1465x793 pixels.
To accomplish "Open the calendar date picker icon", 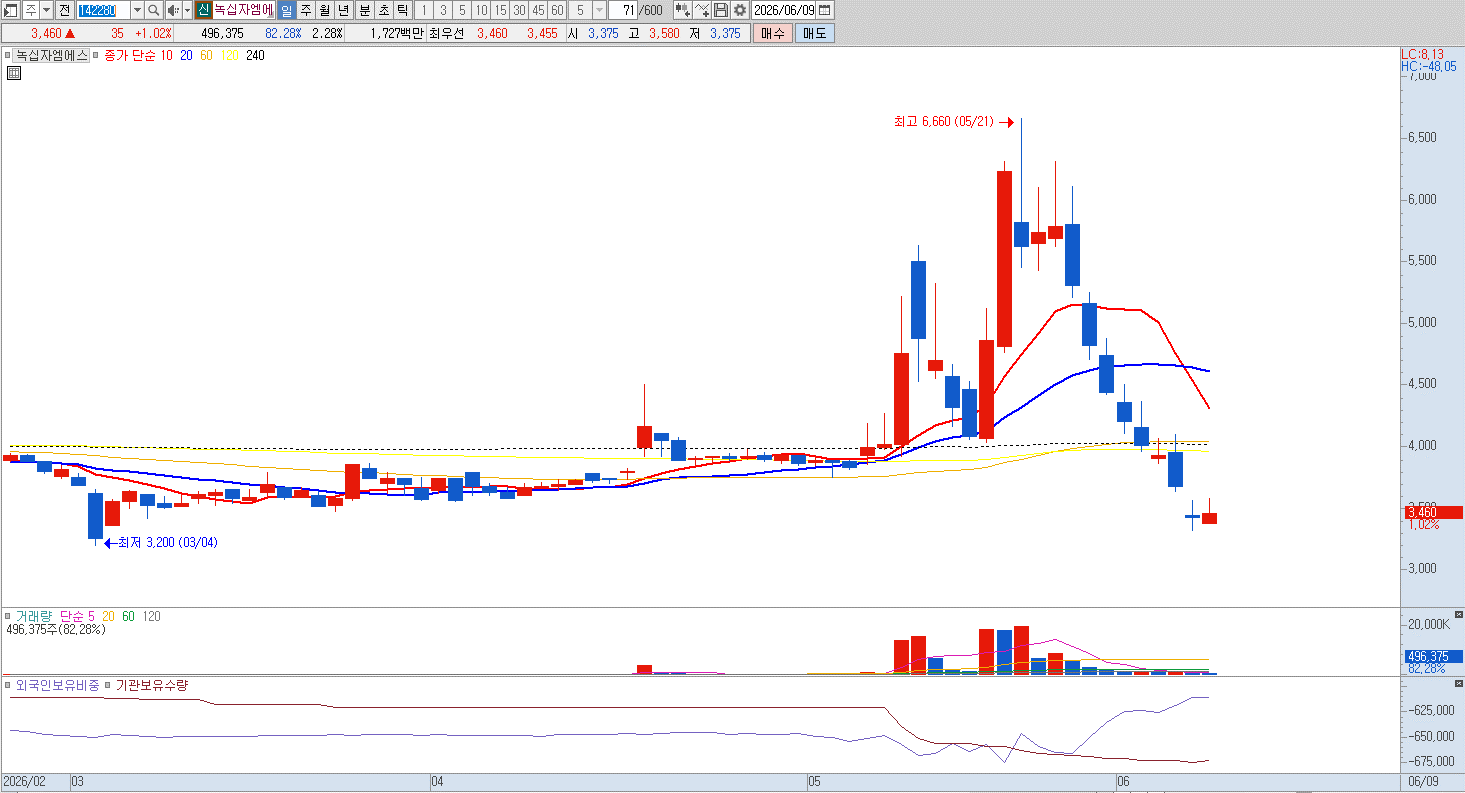I will tap(825, 10).
